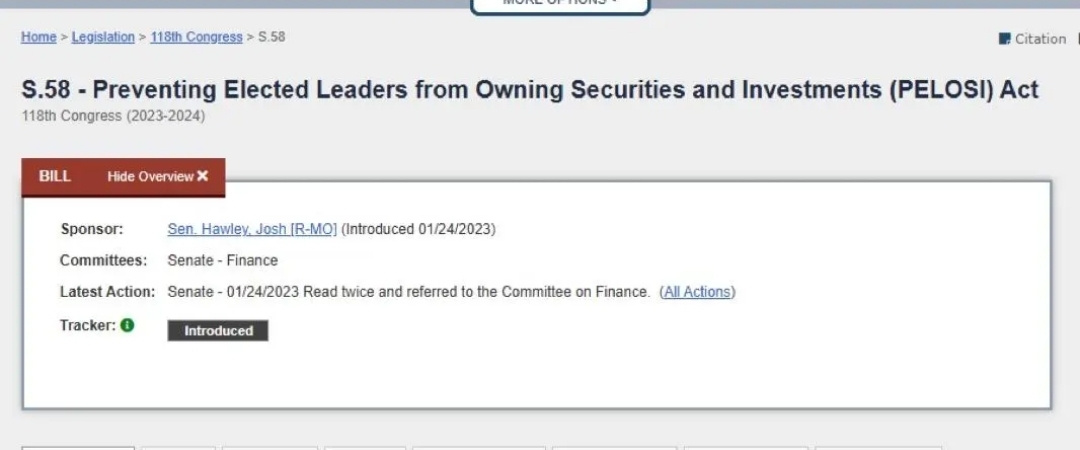Screen dimensions: 1080x450
Task: Click the S.58 PELOSI Act title heading
Action: 530,90
